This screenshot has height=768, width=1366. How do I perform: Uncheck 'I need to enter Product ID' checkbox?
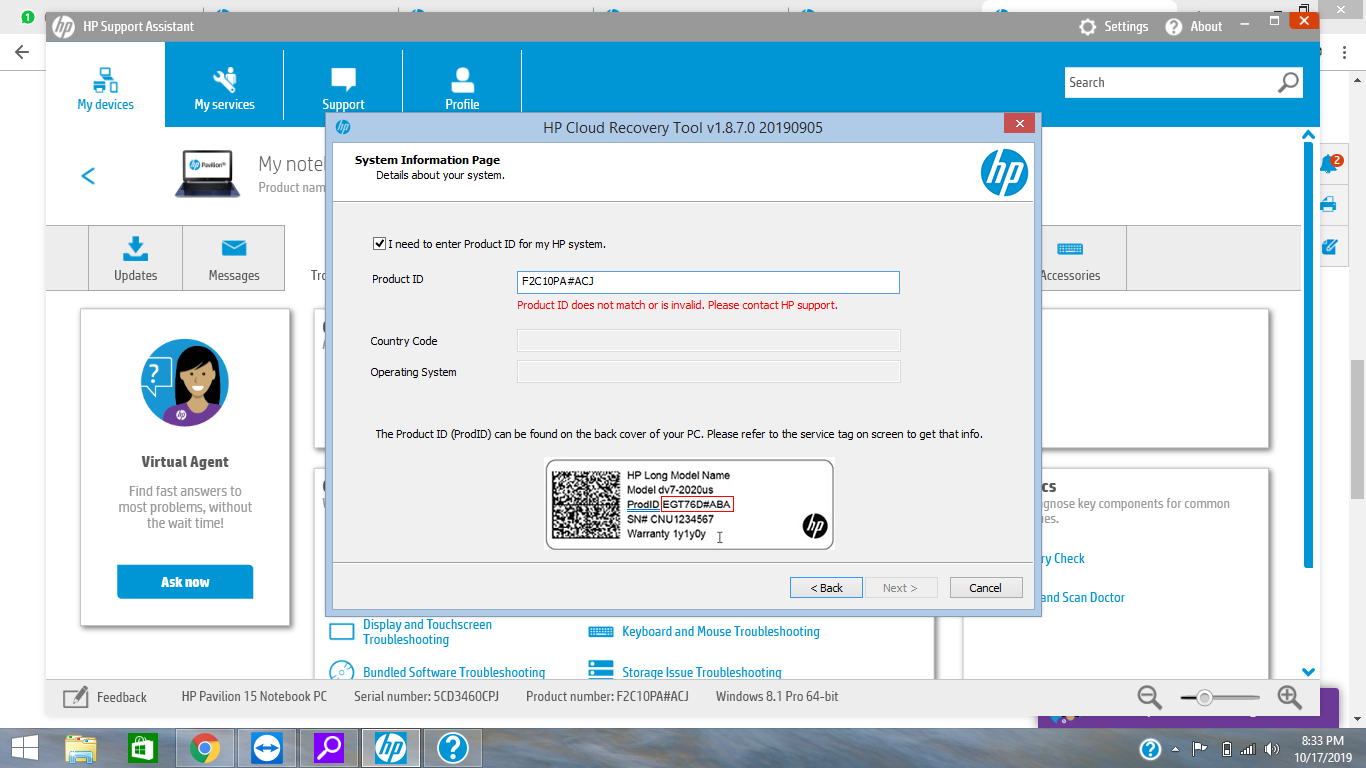[379, 243]
